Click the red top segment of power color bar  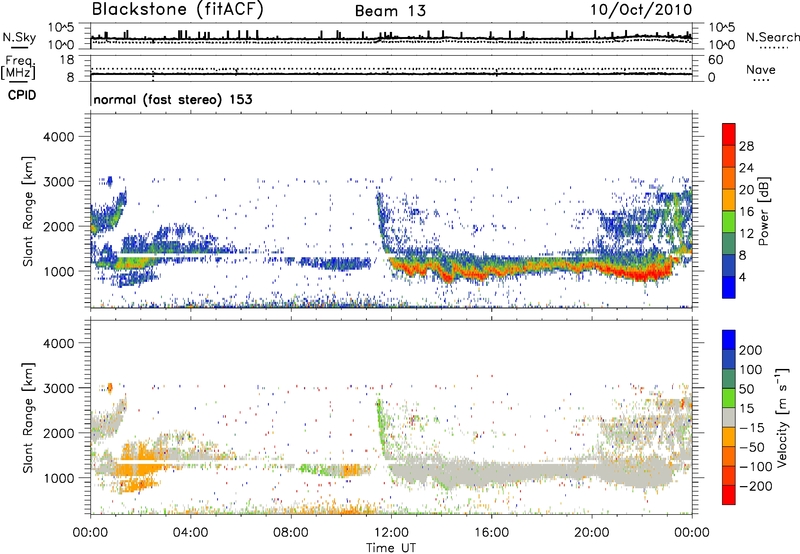(729, 135)
